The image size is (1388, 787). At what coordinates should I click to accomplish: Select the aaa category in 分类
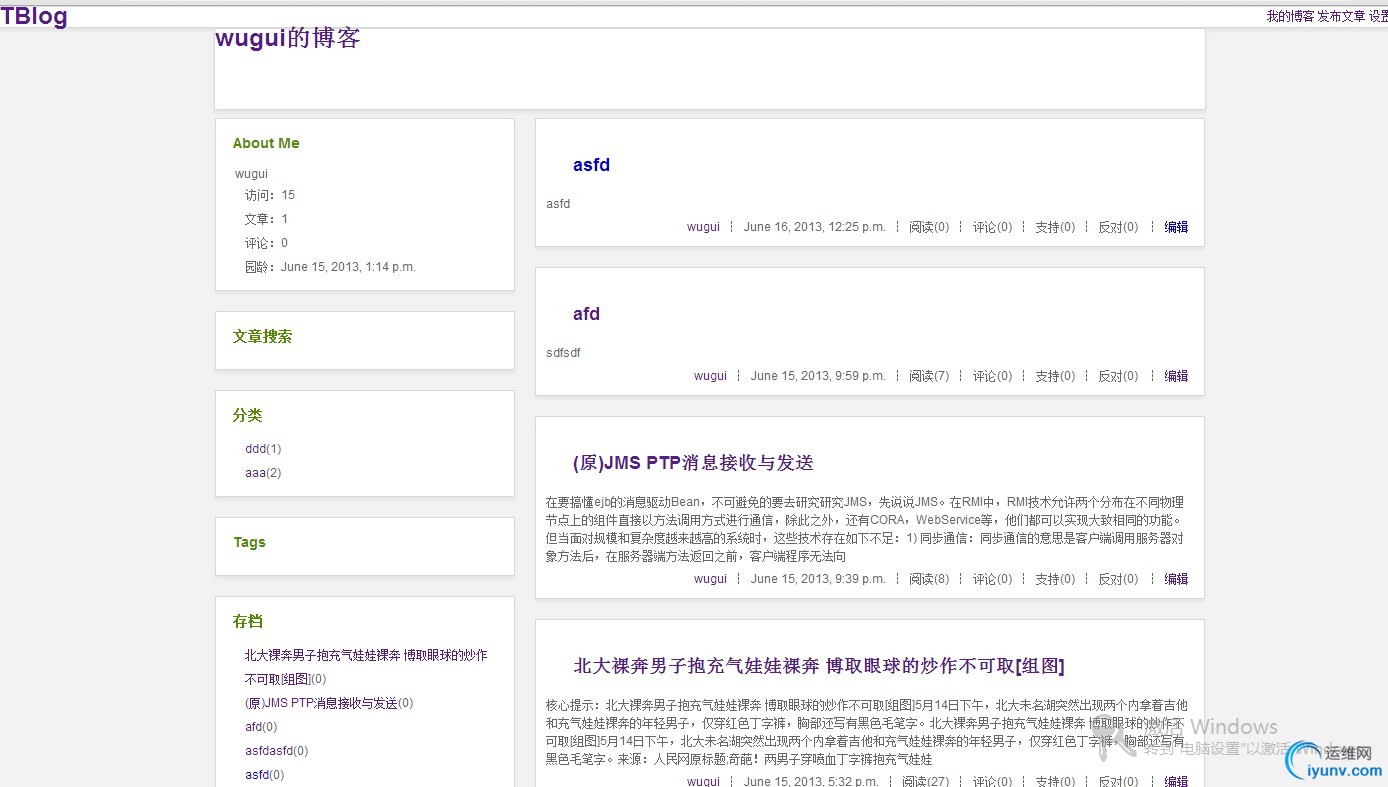pos(255,473)
